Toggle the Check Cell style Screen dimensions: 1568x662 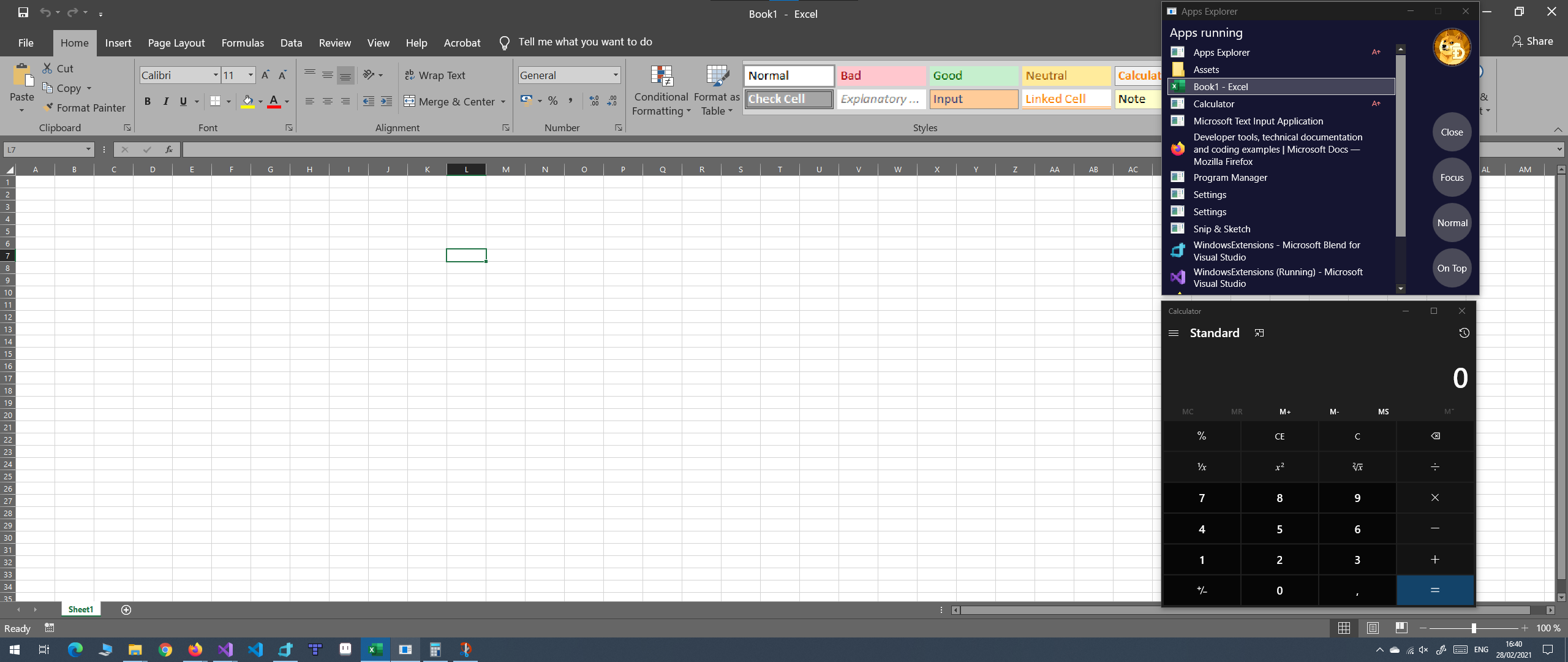pyautogui.click(x=789, y=98)
